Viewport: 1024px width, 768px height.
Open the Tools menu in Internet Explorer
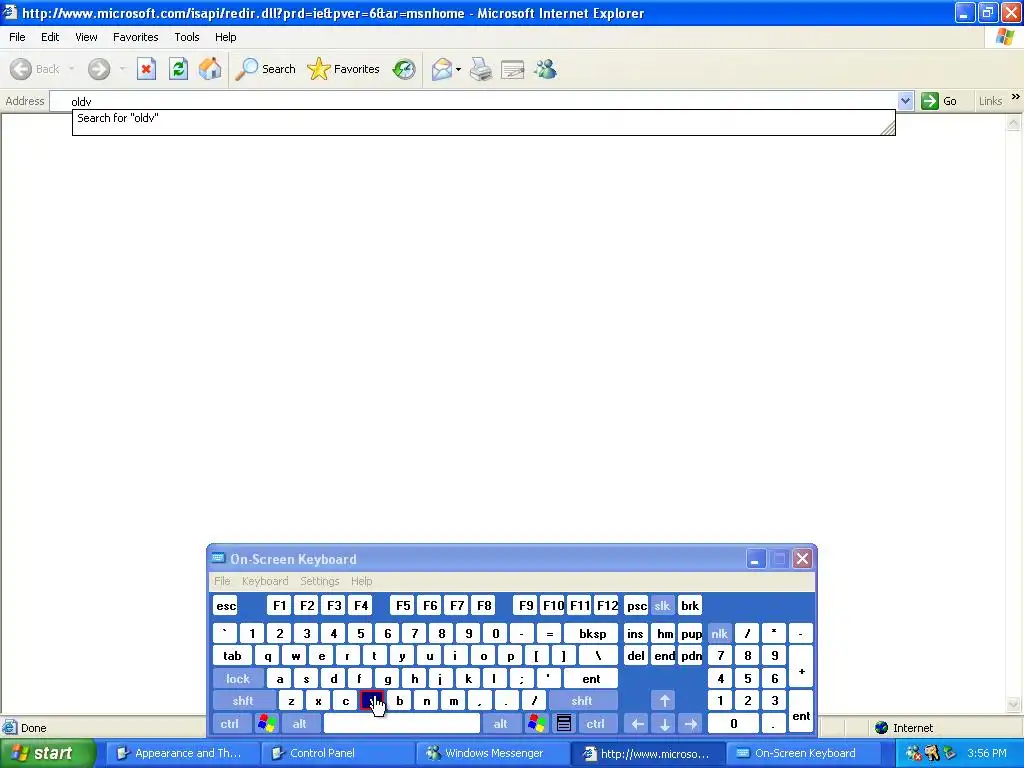pyautogui.click(x=187, y=37)
